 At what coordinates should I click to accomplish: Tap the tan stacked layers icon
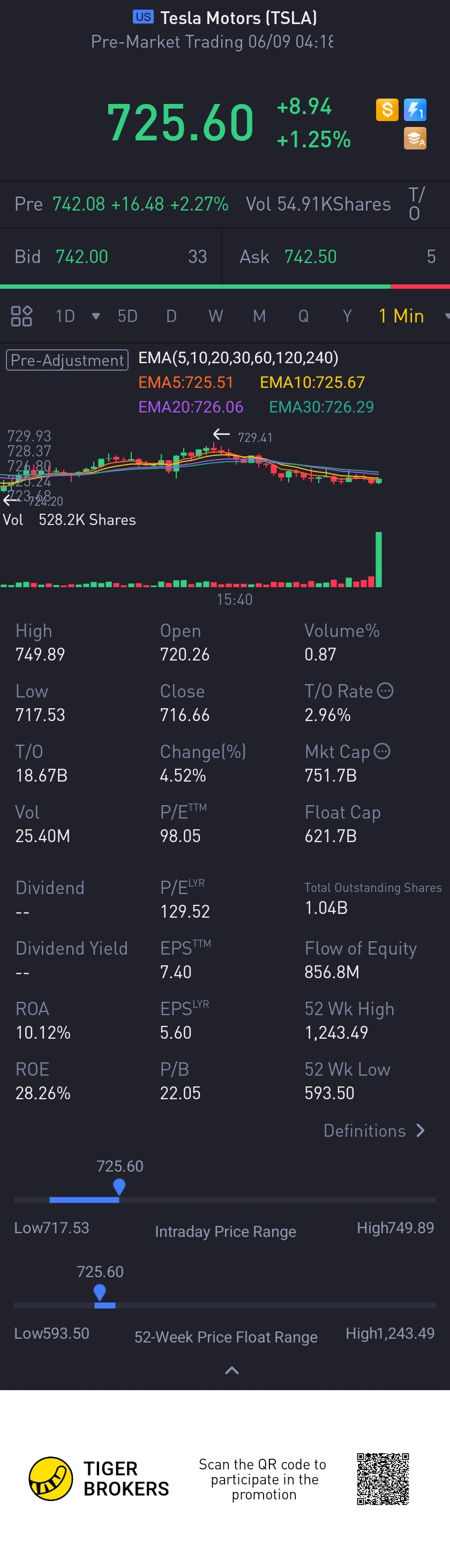415,138
